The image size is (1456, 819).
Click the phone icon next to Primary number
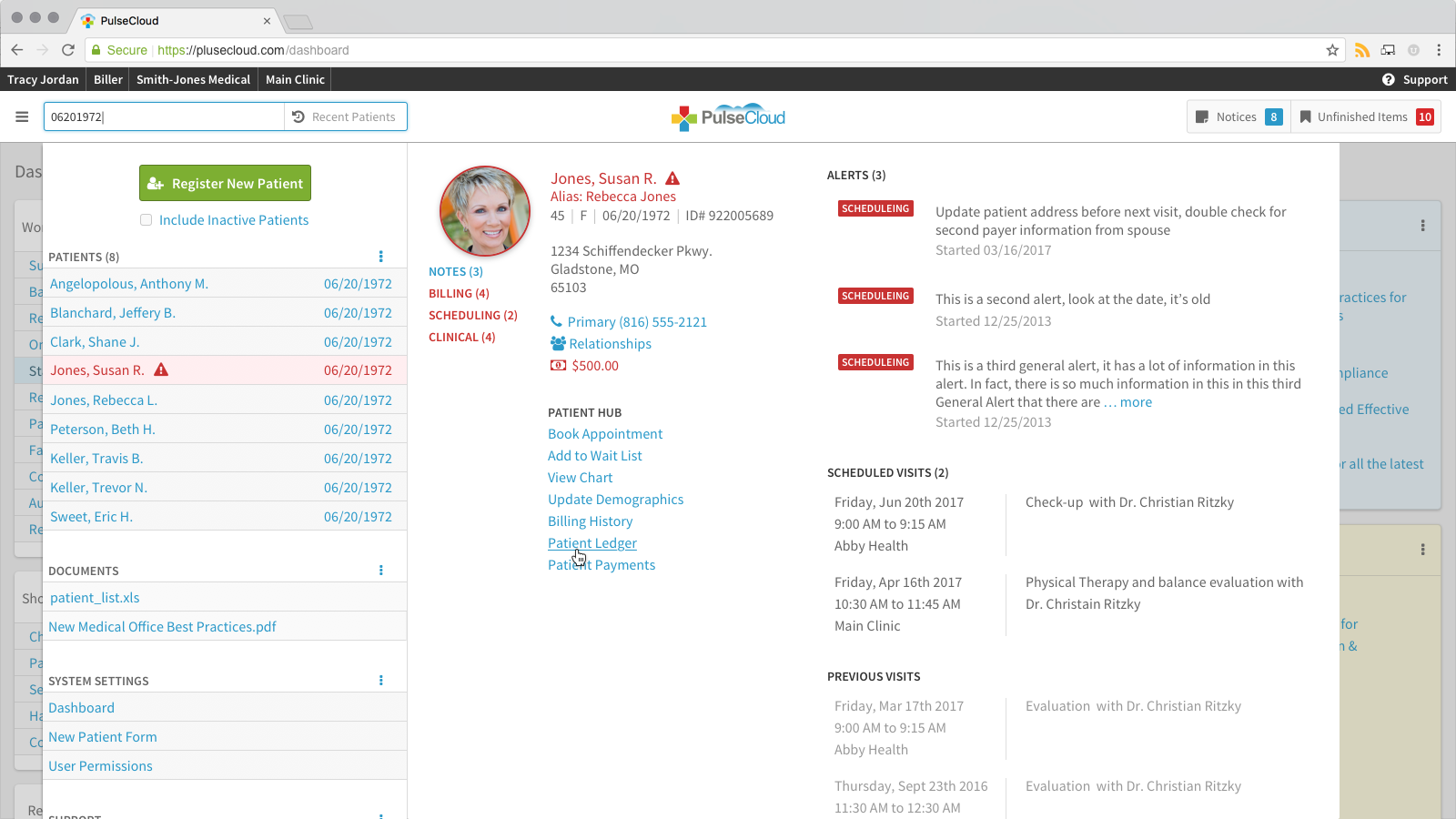coord(556,321)
